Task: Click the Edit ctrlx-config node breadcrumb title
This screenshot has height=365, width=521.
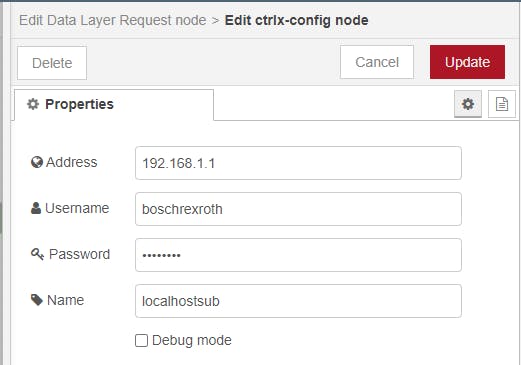Action: [x=296, y=20]
